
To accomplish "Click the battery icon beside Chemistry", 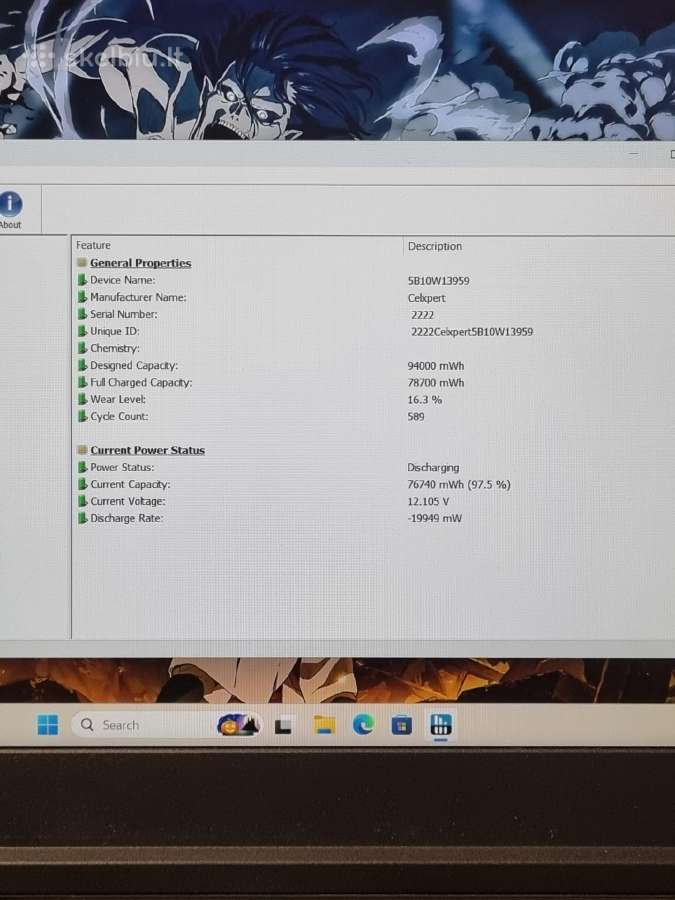I will coord(82,348).
